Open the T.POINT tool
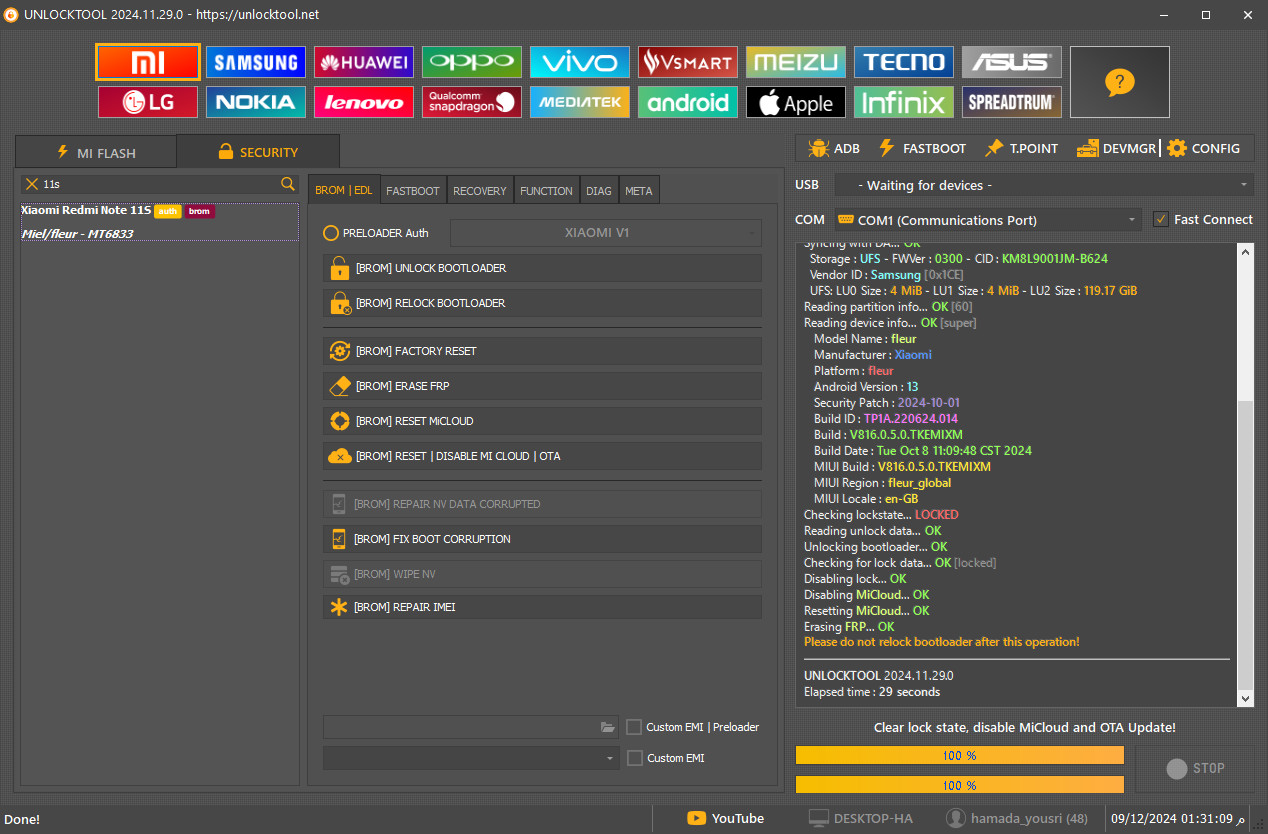 [1021, 148]
